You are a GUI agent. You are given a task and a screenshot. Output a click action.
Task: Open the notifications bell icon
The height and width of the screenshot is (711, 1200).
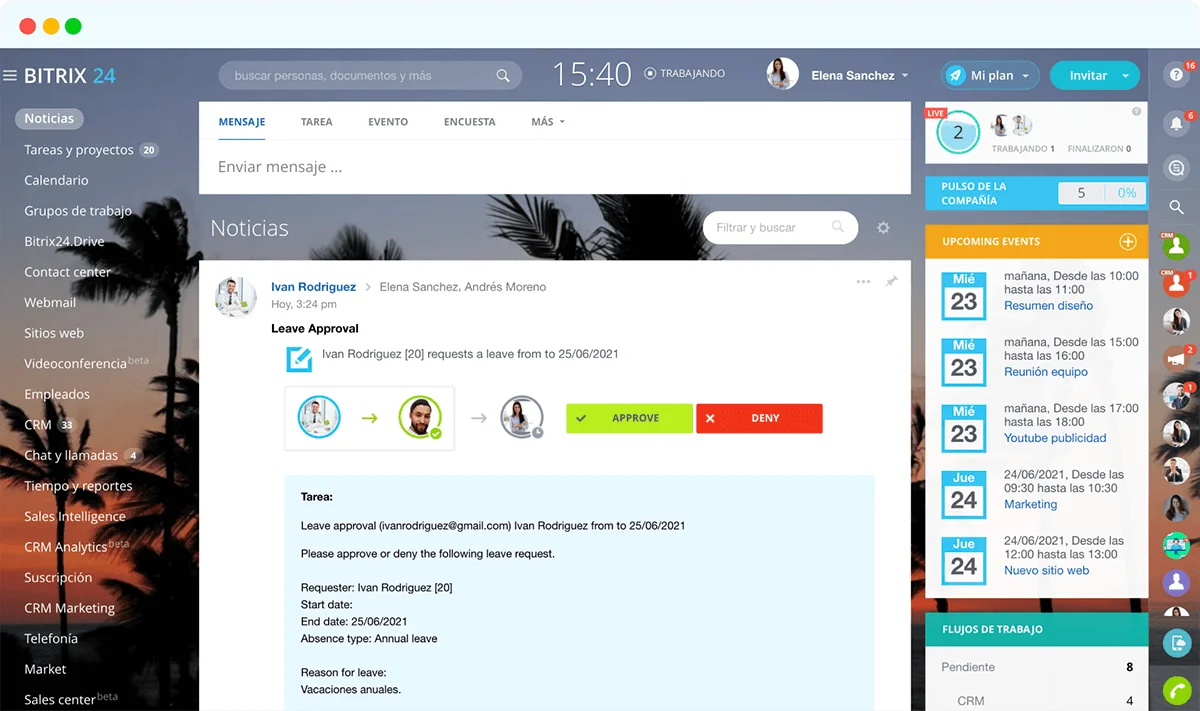click(1176, 124)
